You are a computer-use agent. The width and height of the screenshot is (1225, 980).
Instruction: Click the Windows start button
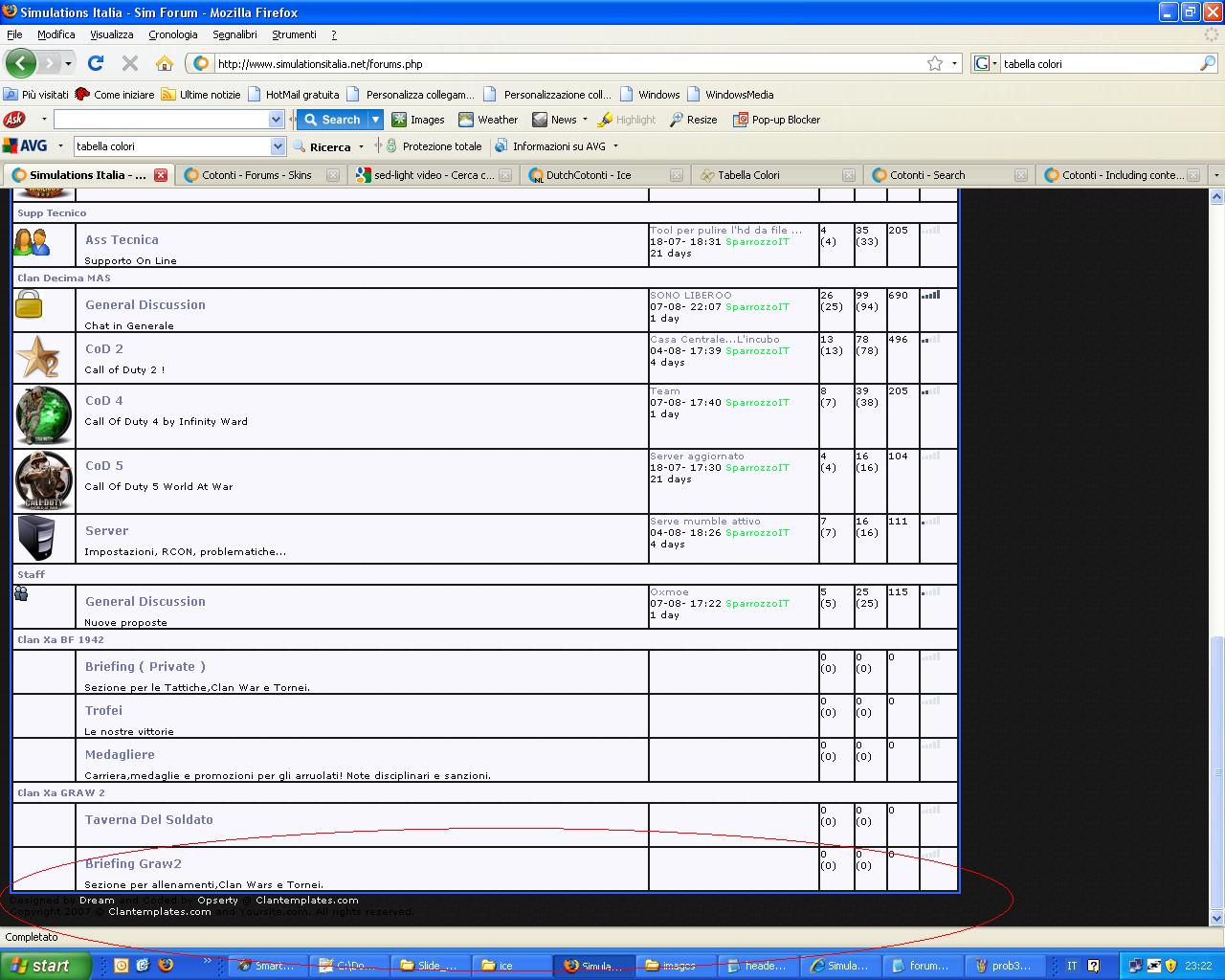(x=45, y=966)
